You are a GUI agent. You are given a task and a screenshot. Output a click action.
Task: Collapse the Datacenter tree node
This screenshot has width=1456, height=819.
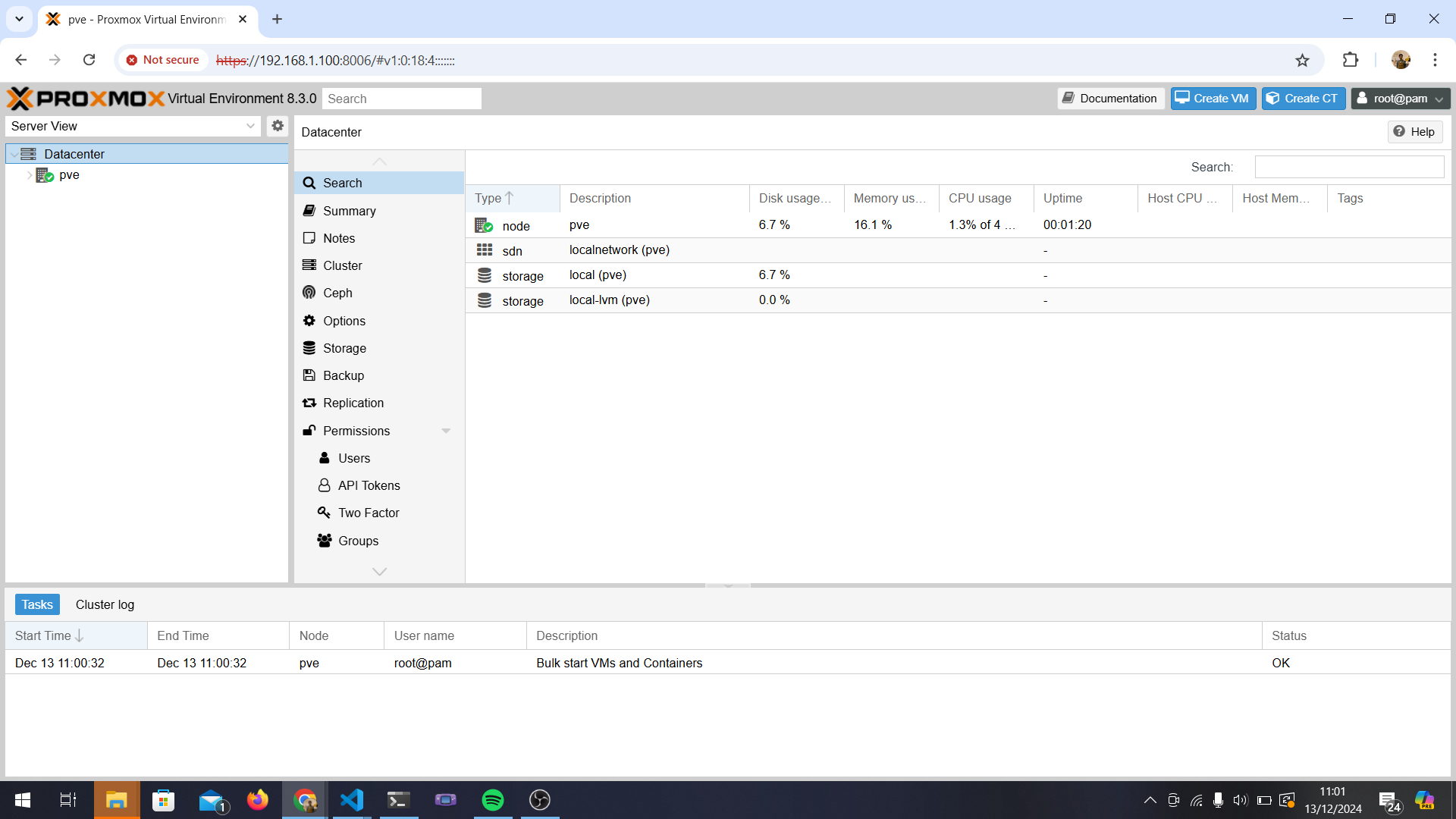pyautogui.click(x=14, y=154)
